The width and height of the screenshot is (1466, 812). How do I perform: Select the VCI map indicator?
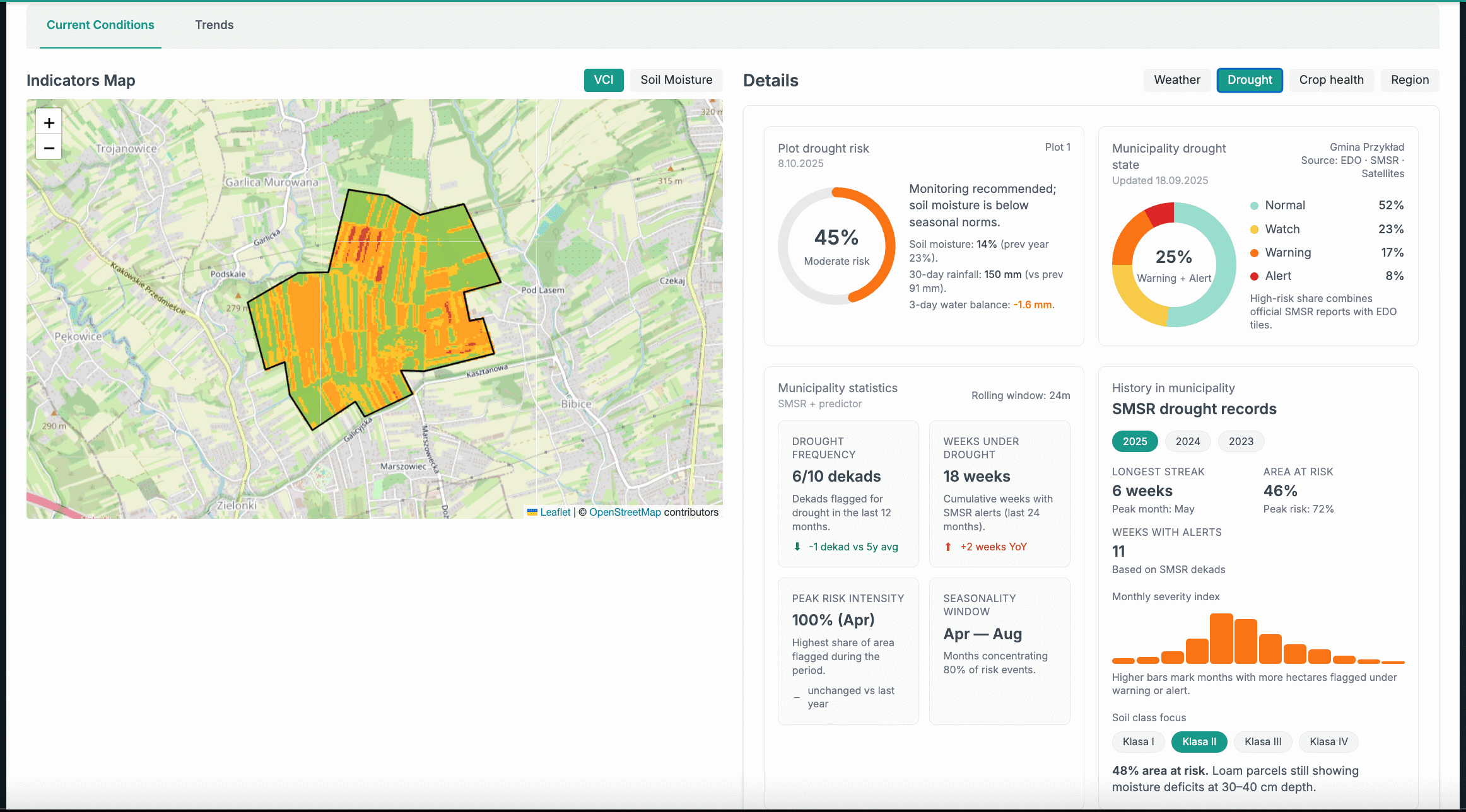pyautogui.click(x=603, y=80)
